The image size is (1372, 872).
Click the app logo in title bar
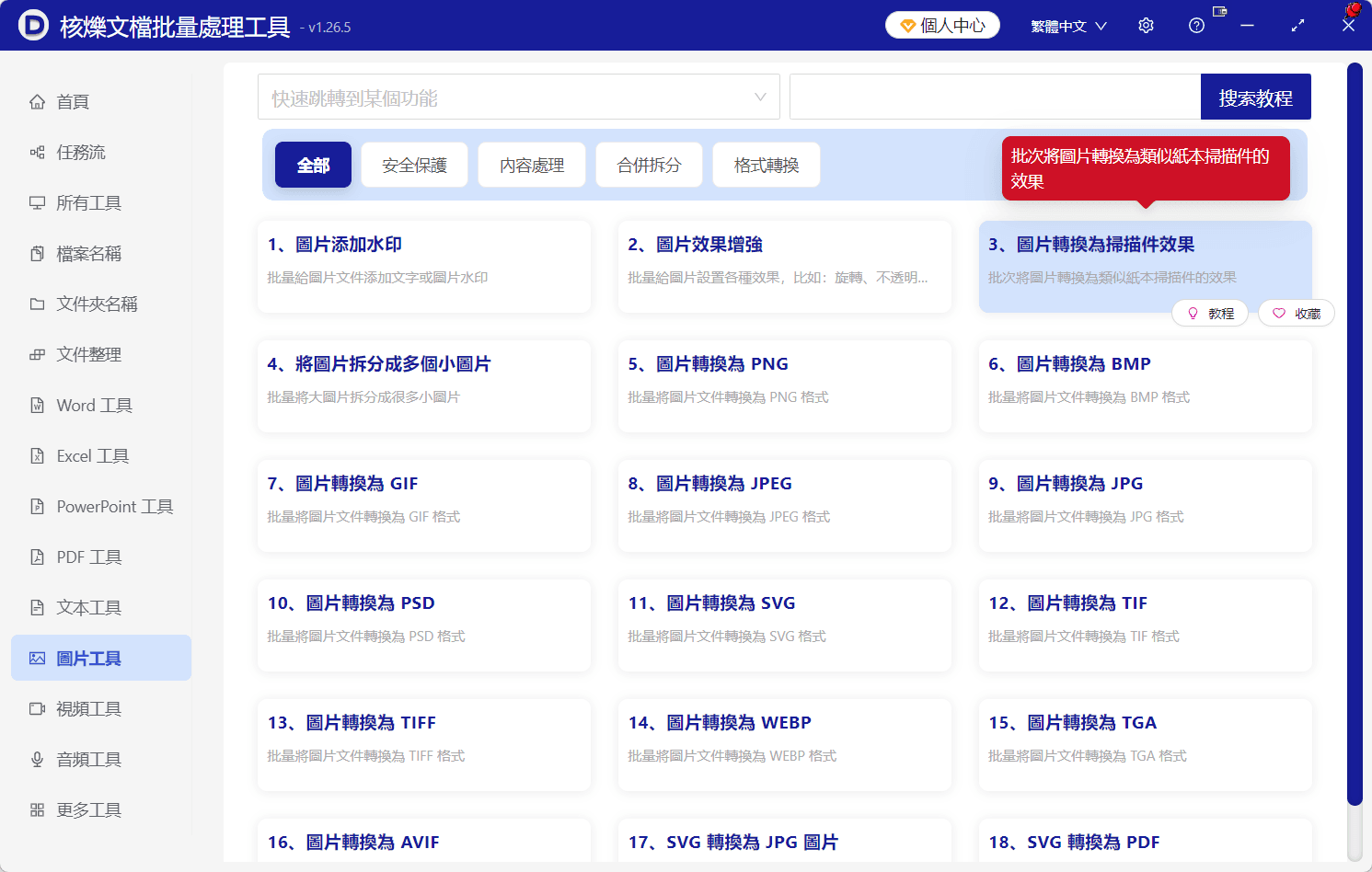[33, 26]
